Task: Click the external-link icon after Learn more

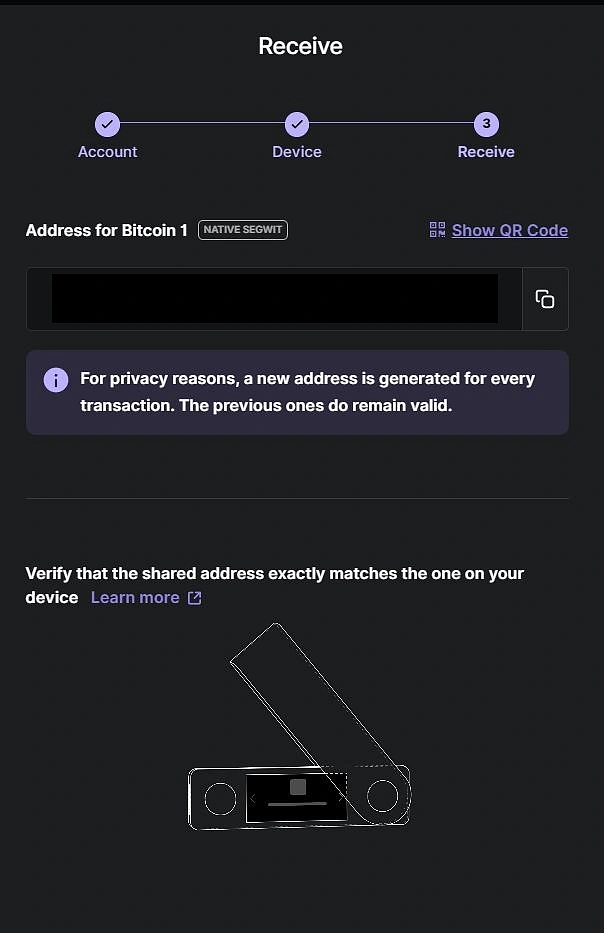Action: pos(194,597)
